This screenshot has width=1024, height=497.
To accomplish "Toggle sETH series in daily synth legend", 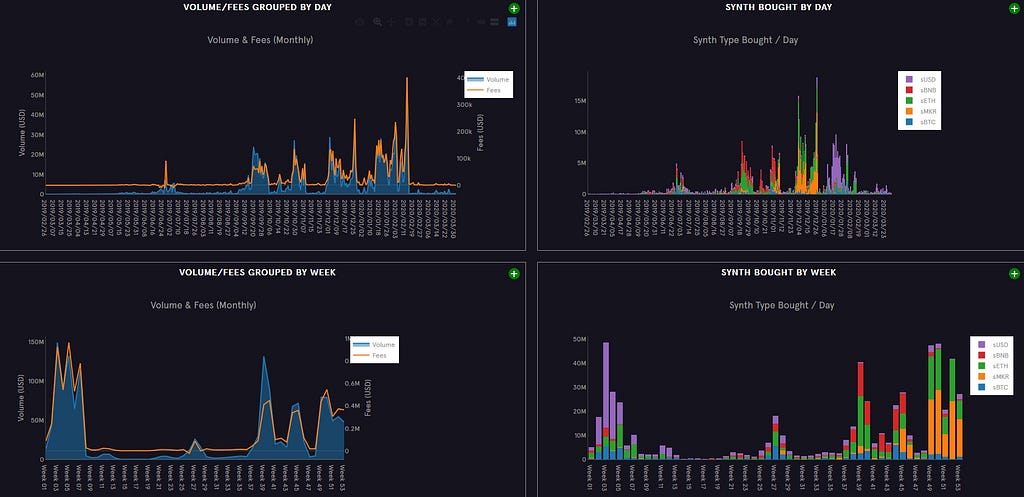I will (920, 101).
